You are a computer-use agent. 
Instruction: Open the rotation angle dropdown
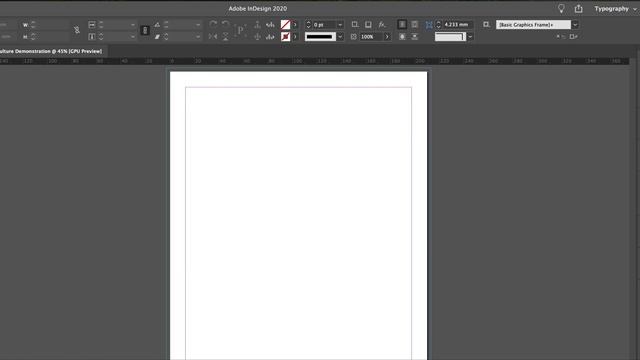pos(198,25)
